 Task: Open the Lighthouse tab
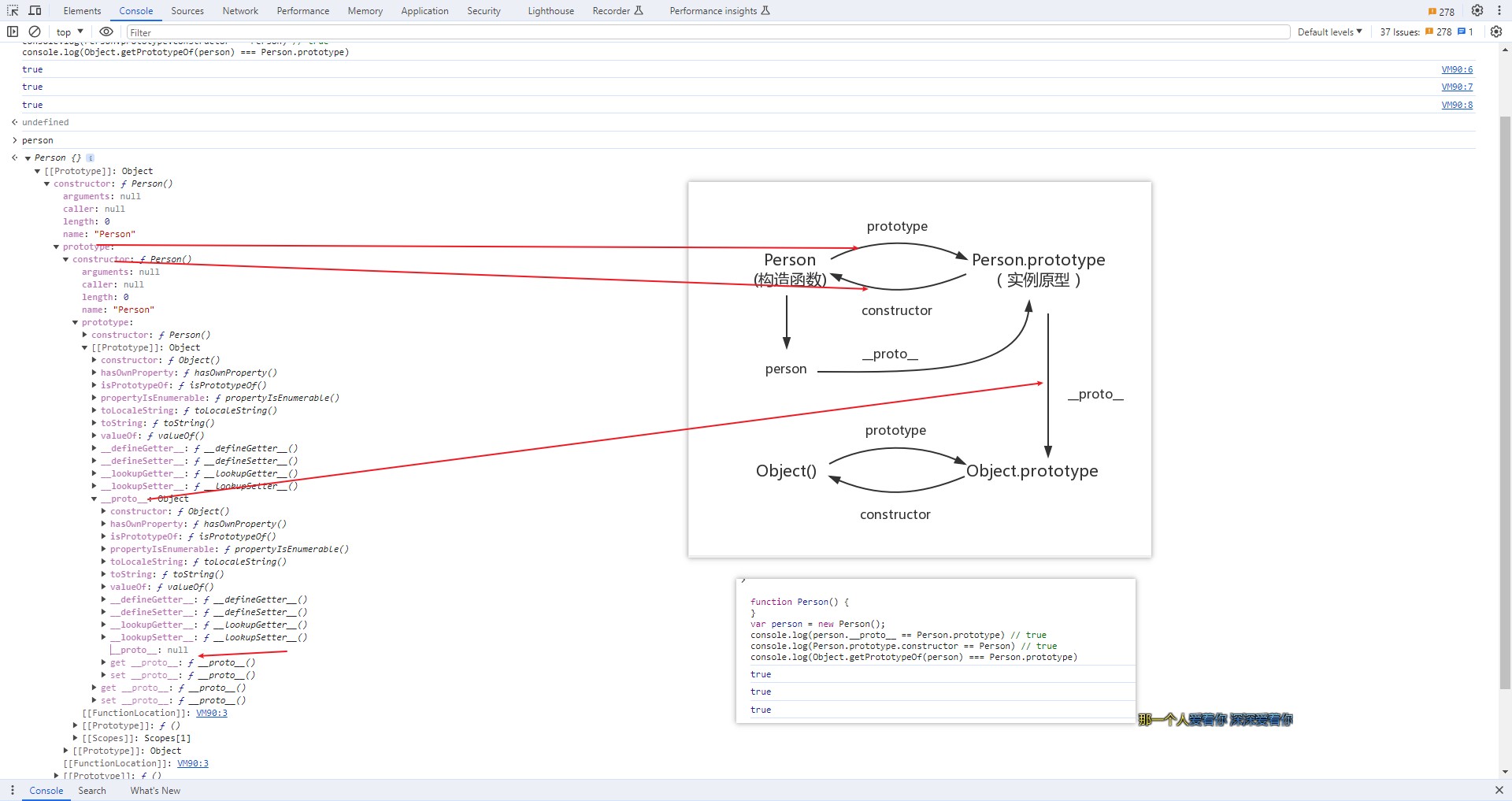click(550, 11)
